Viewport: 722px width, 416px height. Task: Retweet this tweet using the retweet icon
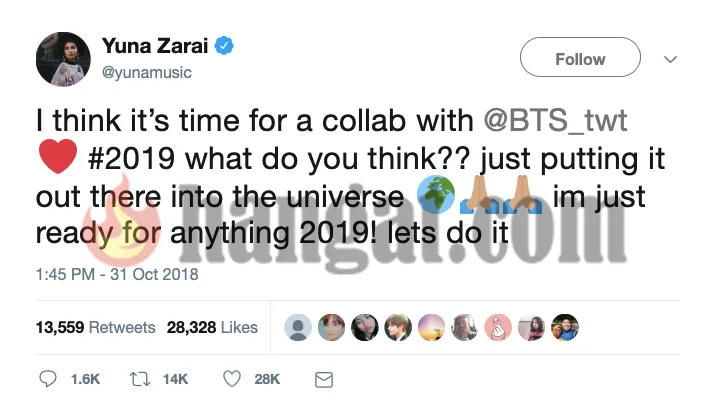pos(137,380)
